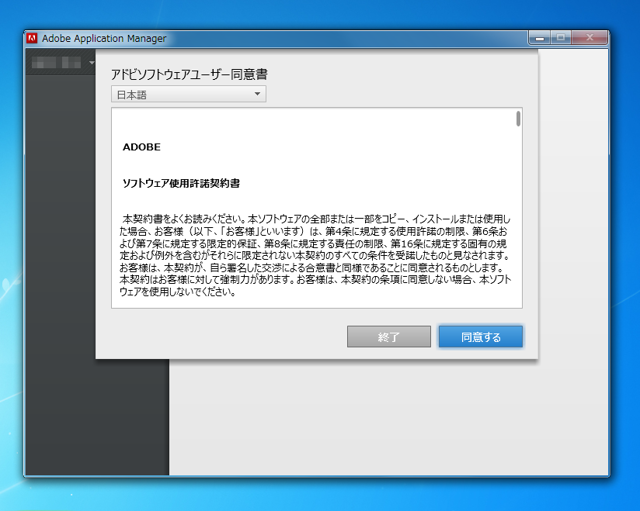Click the Adobe icon in title bar
The height and width of the screenshot is (511, 640).
point(31,38)
